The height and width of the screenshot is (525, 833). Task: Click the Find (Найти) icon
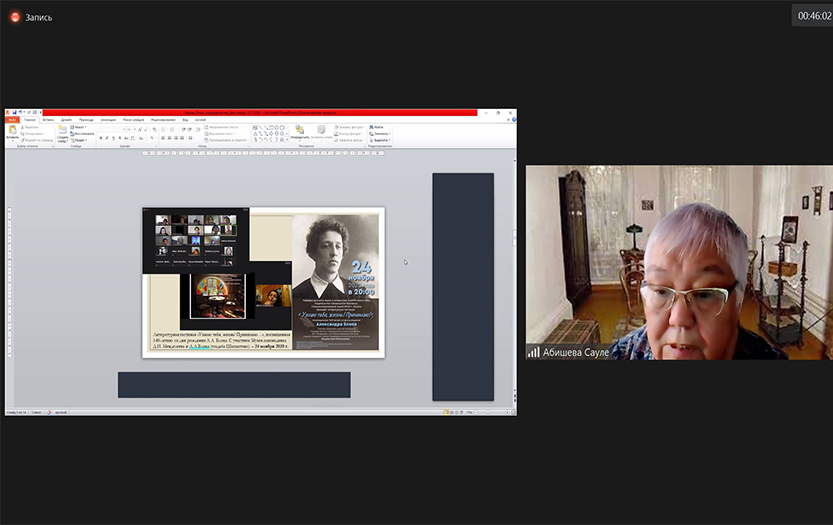[377, 127]
